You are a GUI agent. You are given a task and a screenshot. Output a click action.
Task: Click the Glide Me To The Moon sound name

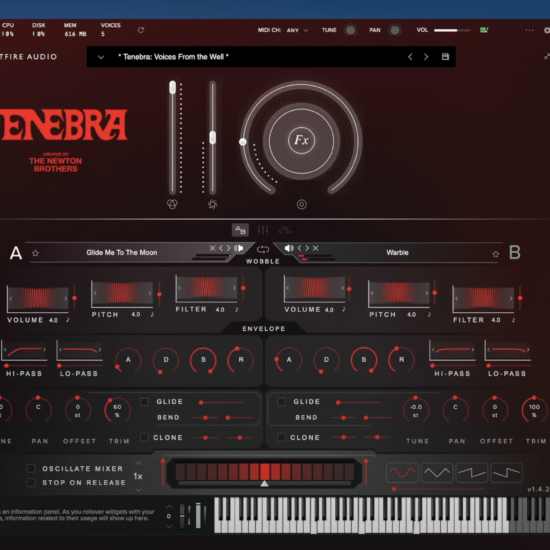click(x=122, y=253)
